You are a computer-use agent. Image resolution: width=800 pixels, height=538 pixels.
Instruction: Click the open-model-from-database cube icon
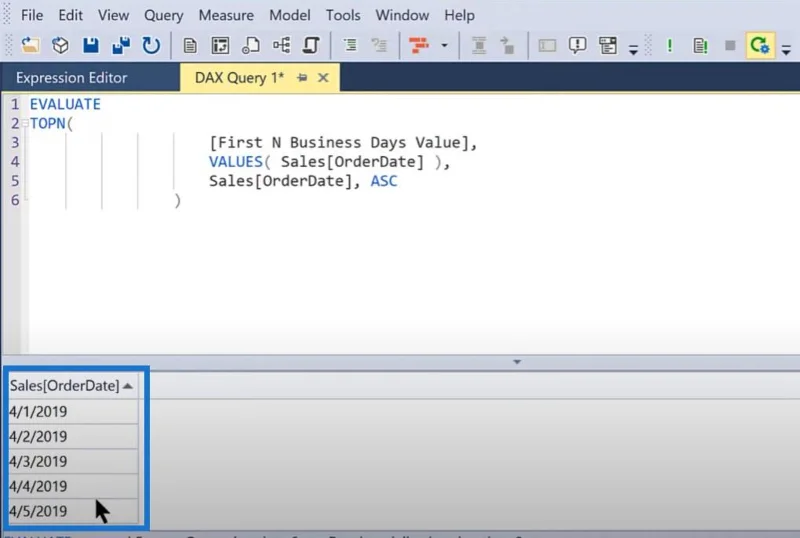click(x=60, y=46)
